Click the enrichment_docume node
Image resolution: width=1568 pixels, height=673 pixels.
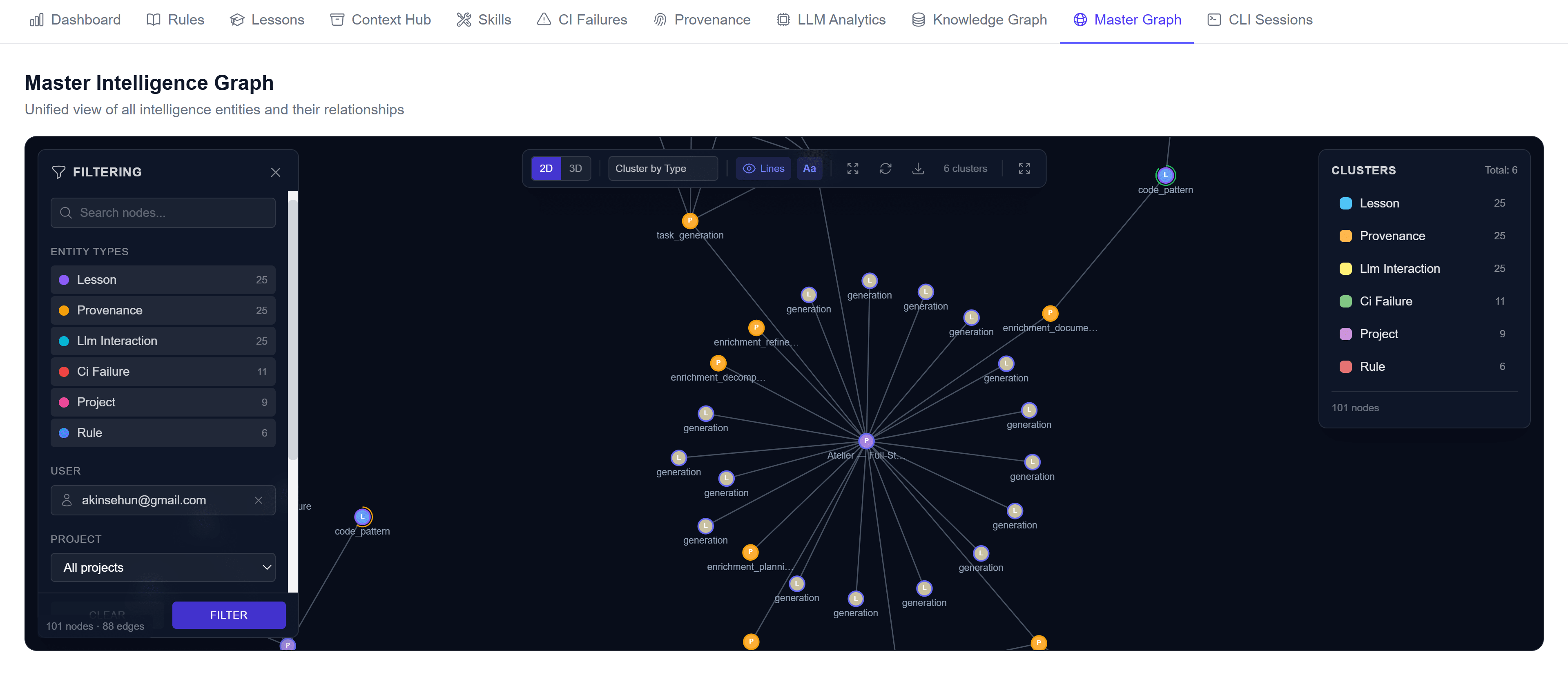click(x=1050, y=313)
